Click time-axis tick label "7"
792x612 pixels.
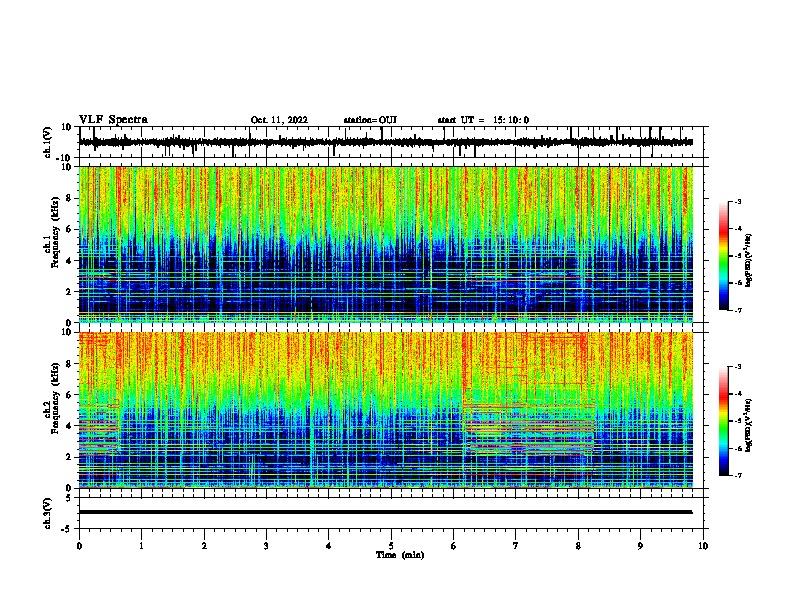[x=516, y=546]
